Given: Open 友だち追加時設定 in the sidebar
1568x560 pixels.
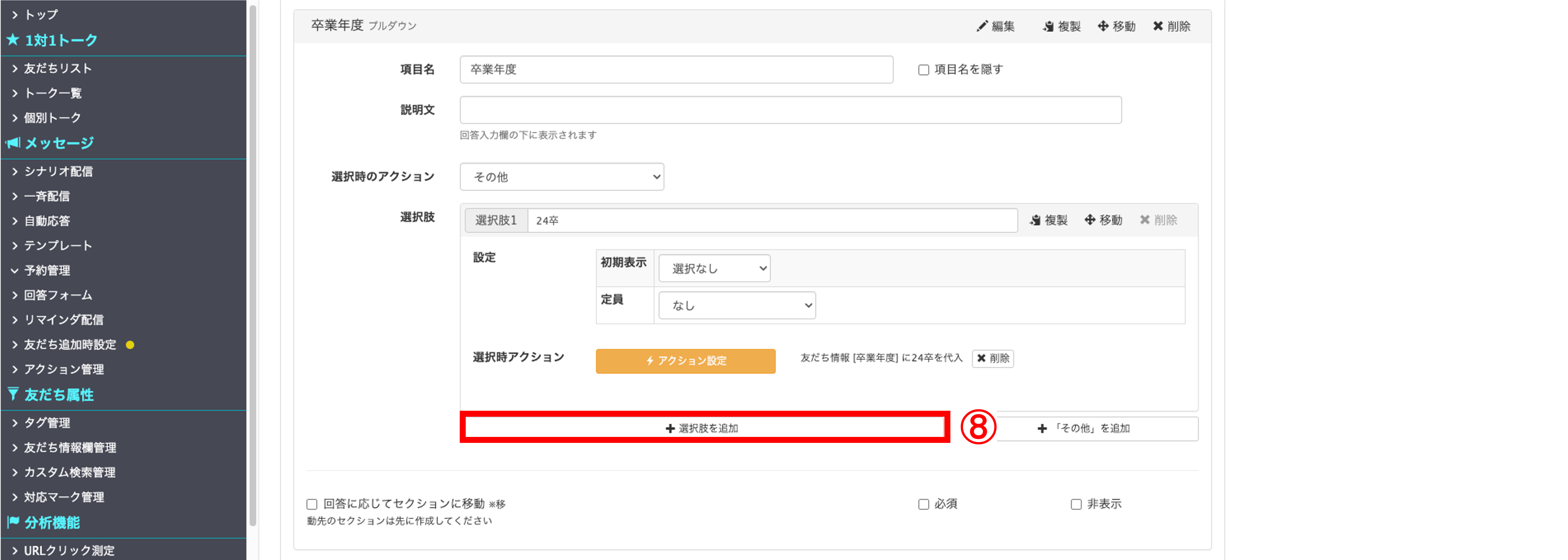Looking at the screenshot, I should pos(69,344).
